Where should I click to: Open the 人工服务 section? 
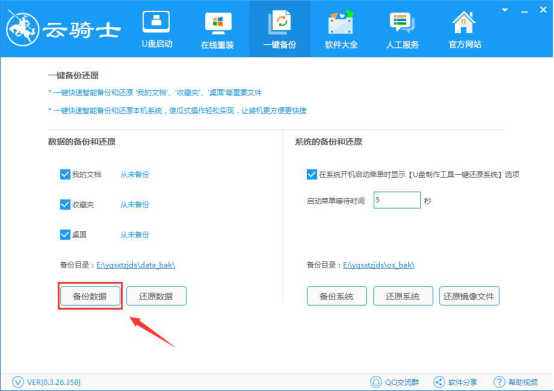coord(402,30)
